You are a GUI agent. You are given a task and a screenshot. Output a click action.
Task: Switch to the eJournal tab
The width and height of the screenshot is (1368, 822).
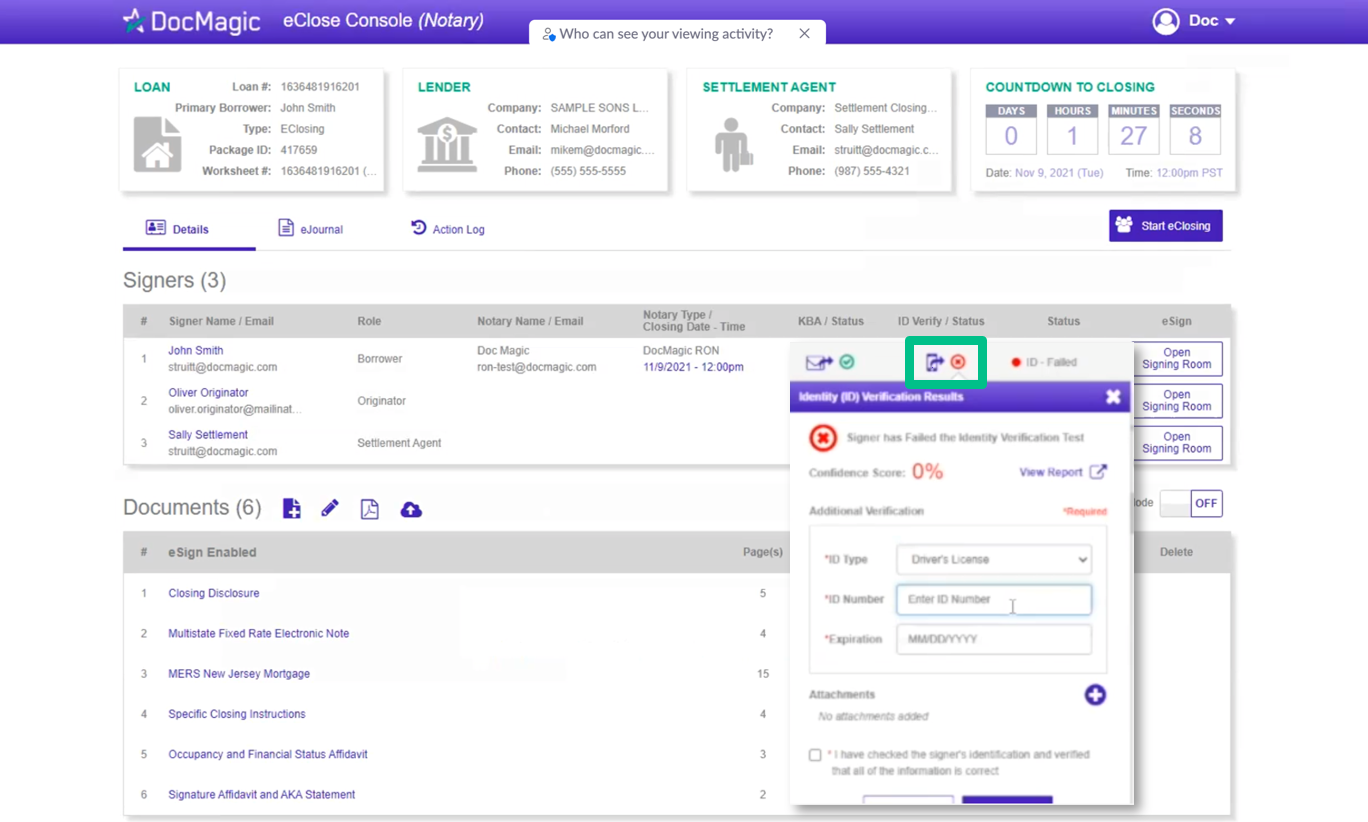[x=310, y=229]
